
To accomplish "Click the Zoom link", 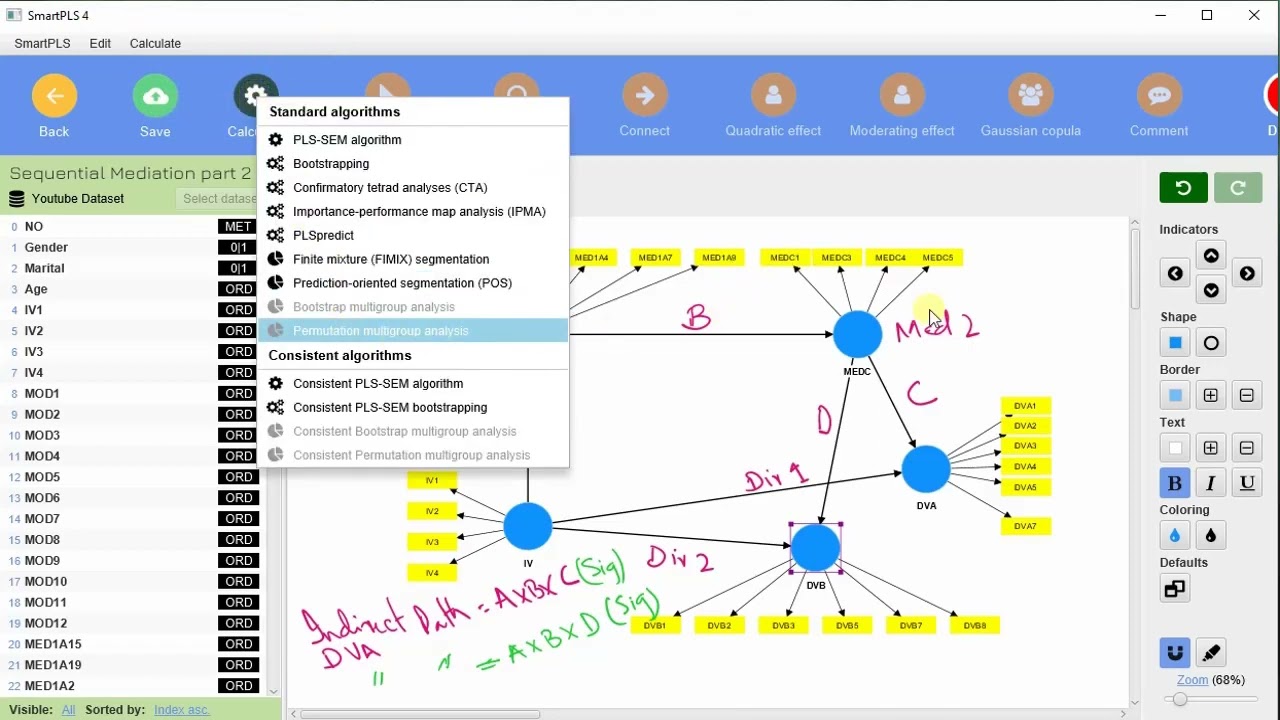I will pyautogui.click(x=1192, y=680).
